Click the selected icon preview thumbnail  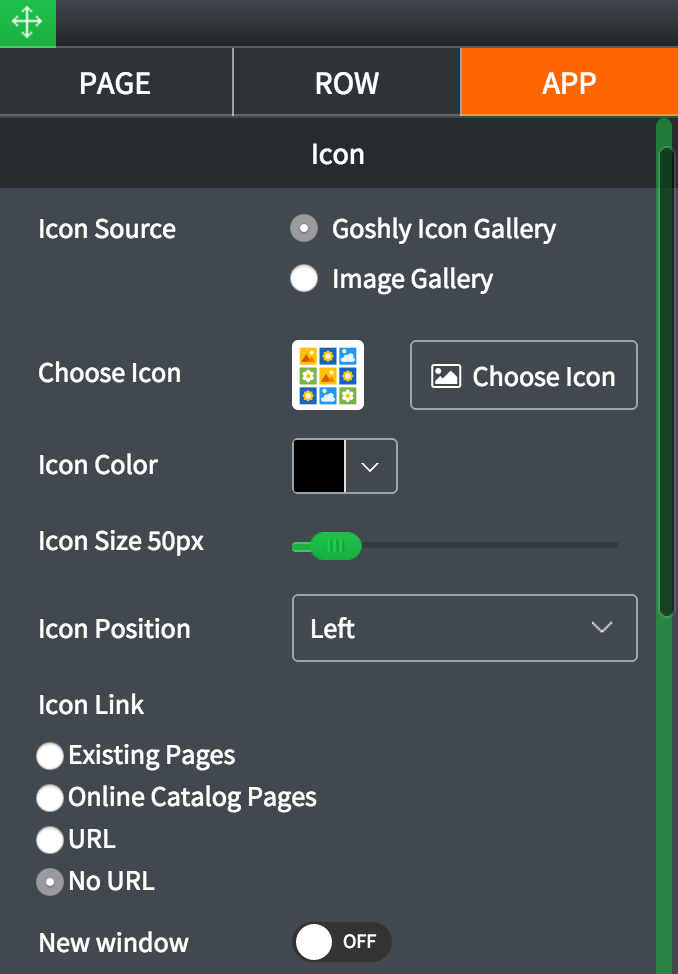328,375
